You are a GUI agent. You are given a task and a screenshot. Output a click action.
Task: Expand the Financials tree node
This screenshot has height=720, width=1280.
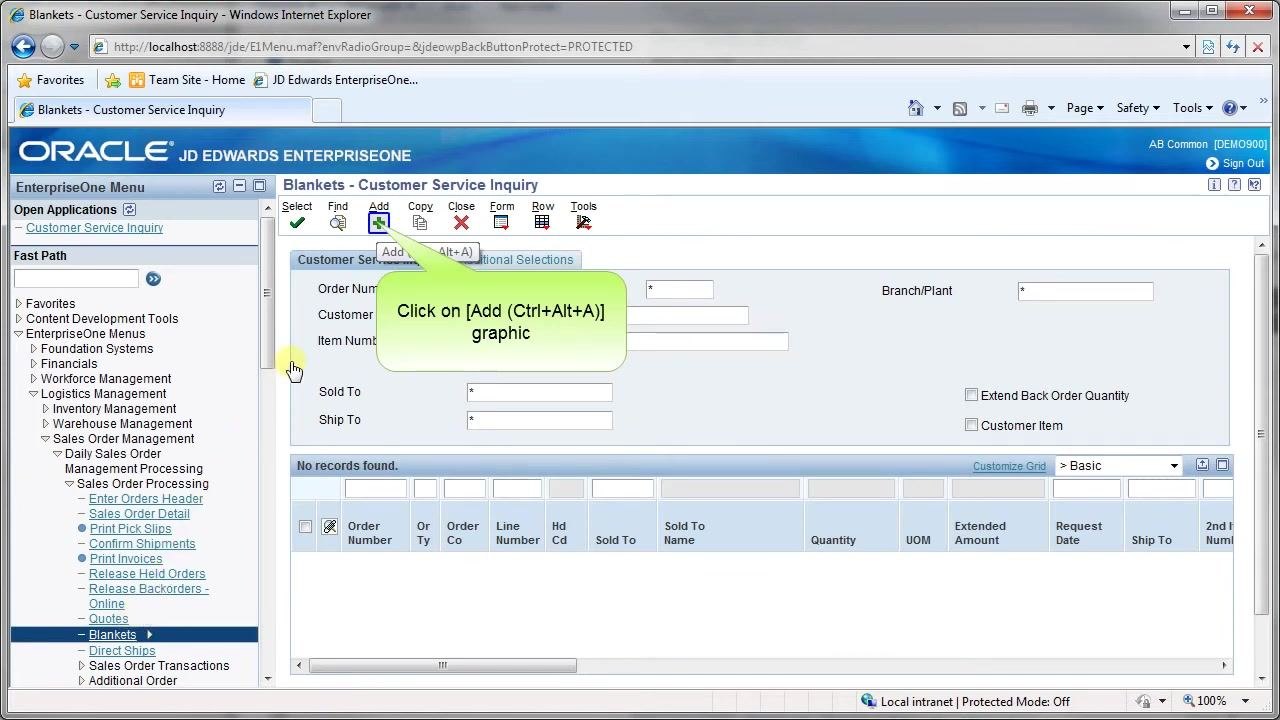click(33, 364)
